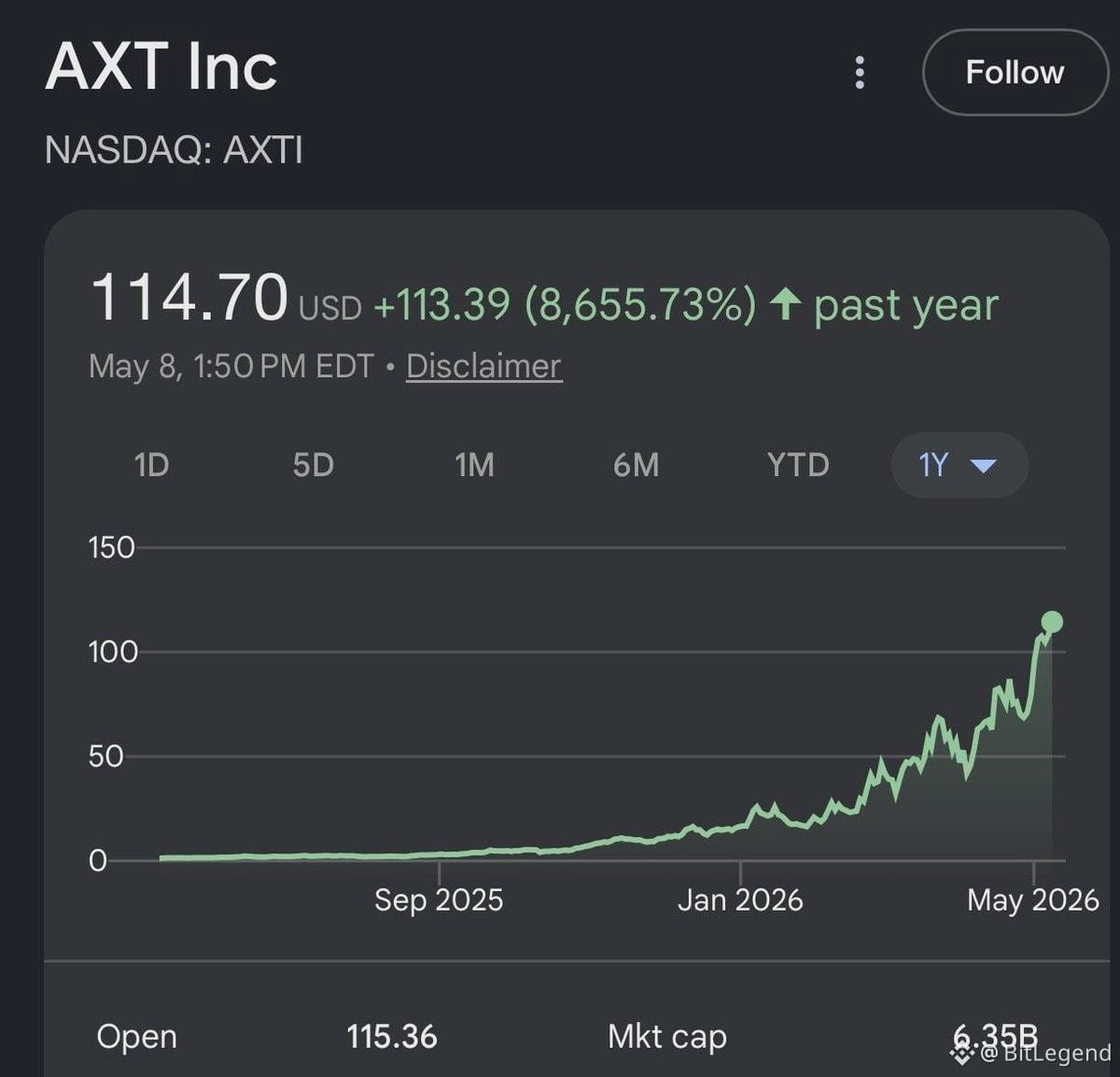Screen dimensions: 1120x1077
Task: Click the Open price value 115.36
Action: coord(392,1036)
